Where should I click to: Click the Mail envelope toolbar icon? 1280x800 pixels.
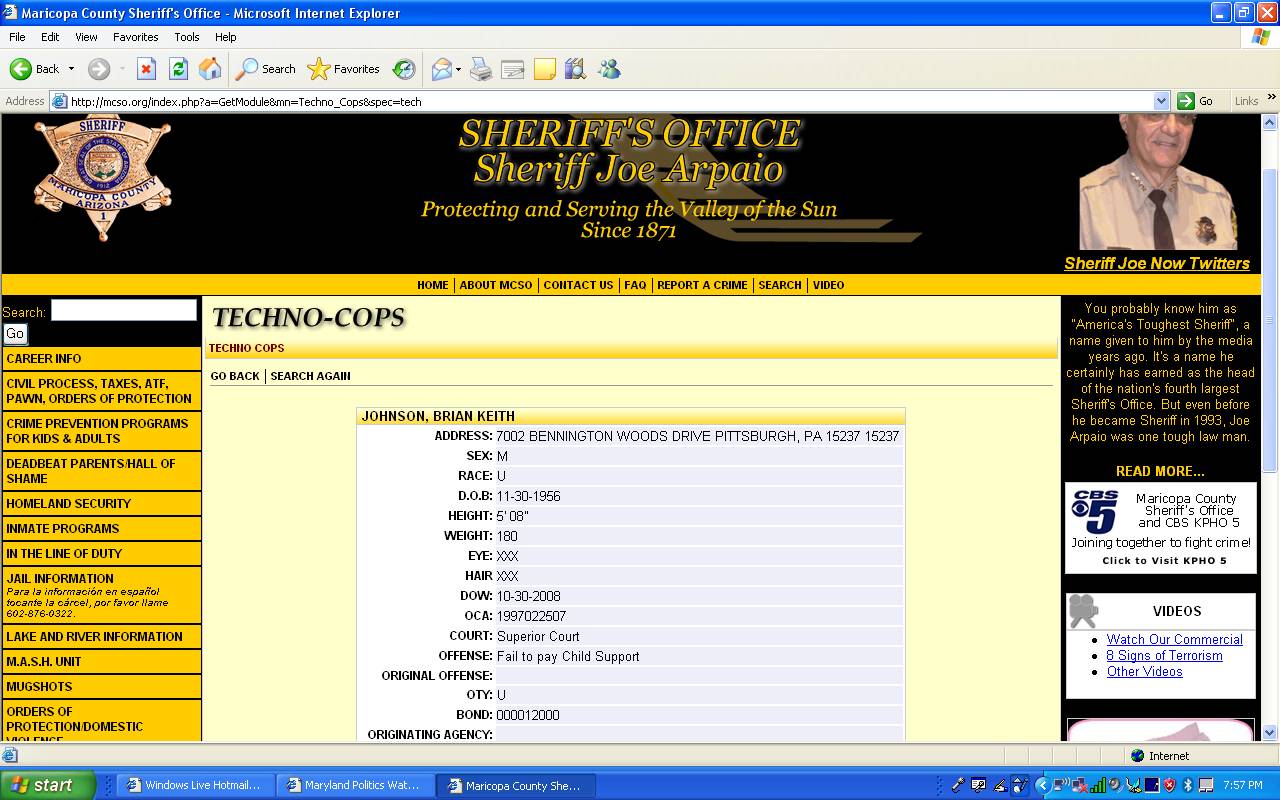pyautogui.click(x=441, y=69)
